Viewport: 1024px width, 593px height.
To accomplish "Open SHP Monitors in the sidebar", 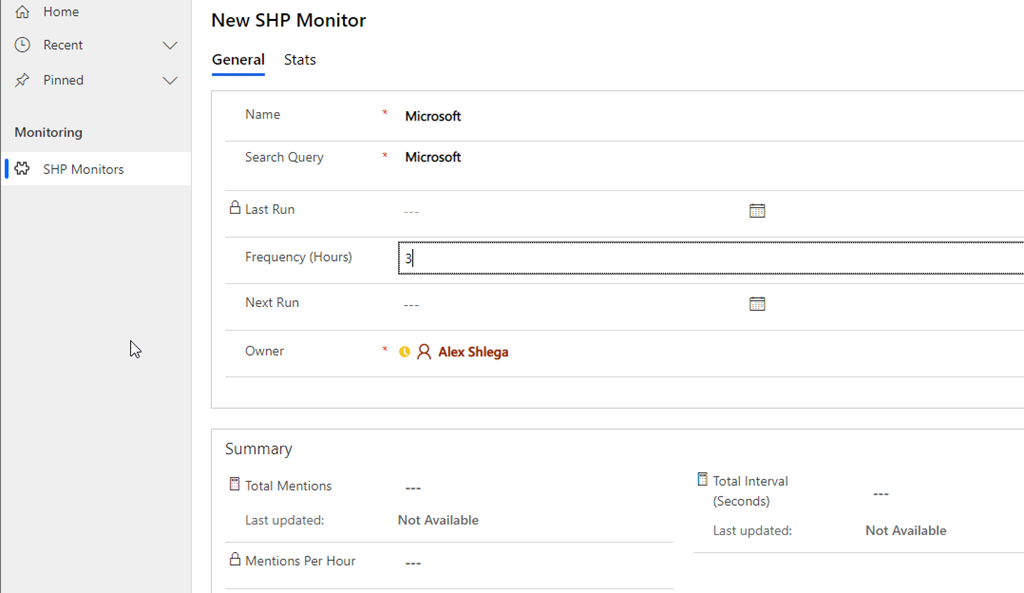I will (96, 169).
